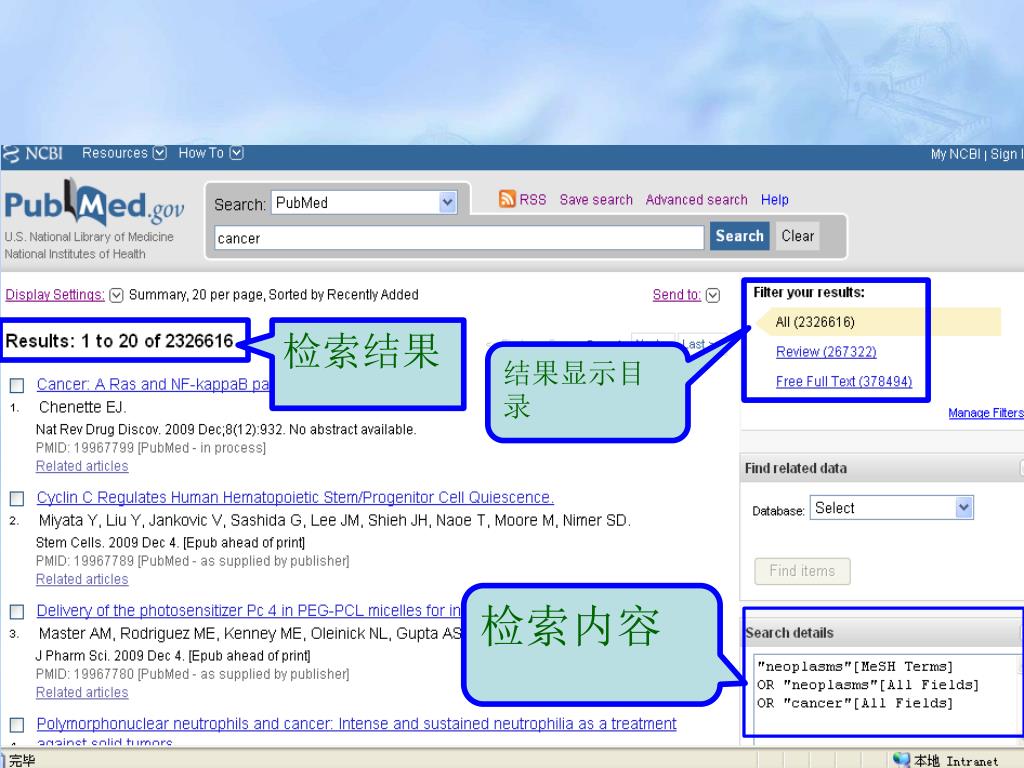The image size is (1024, 768).
Task: Open My NCBI link
Action: 955,154
